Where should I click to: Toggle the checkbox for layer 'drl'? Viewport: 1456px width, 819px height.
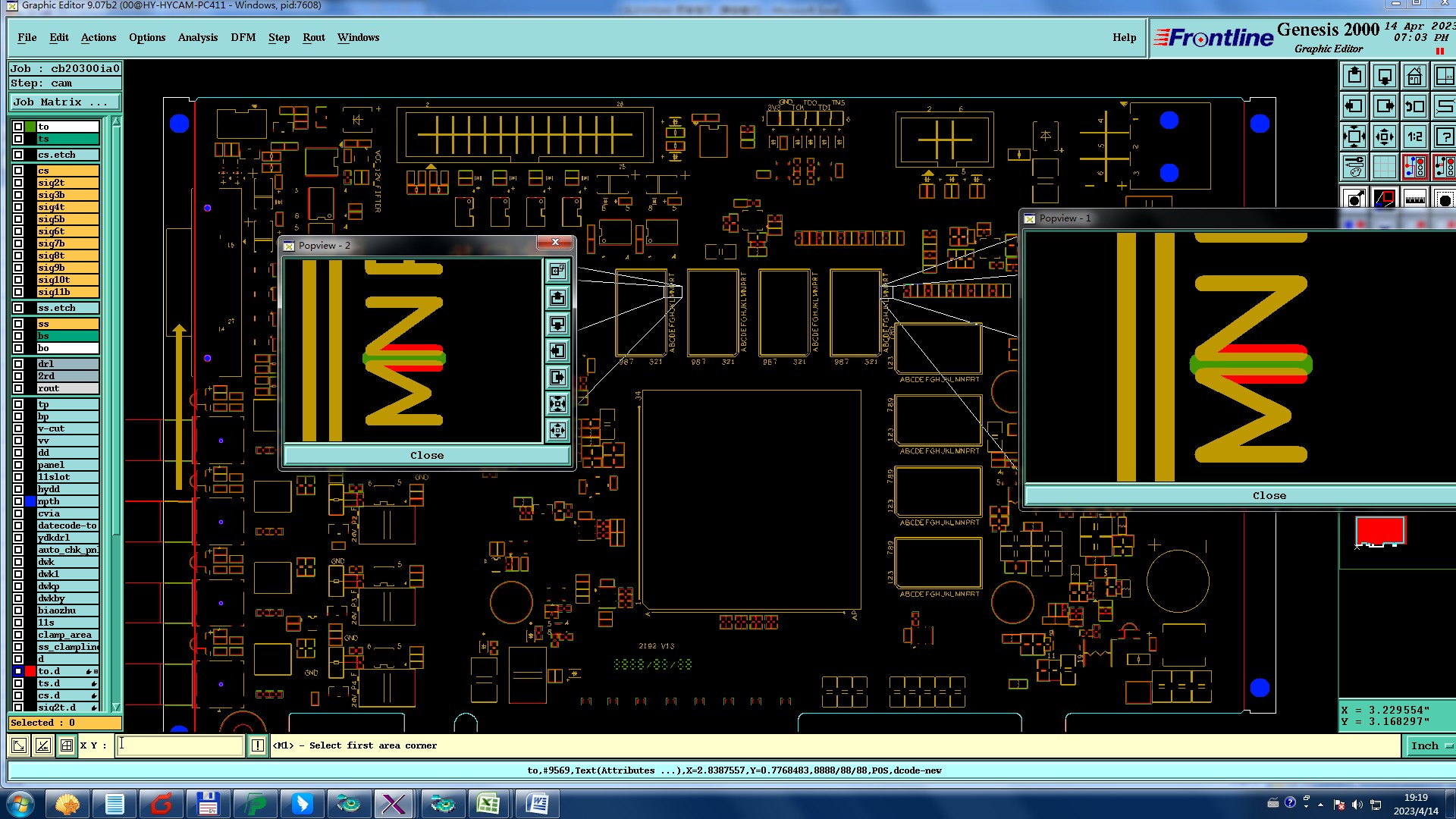point(18,364)
